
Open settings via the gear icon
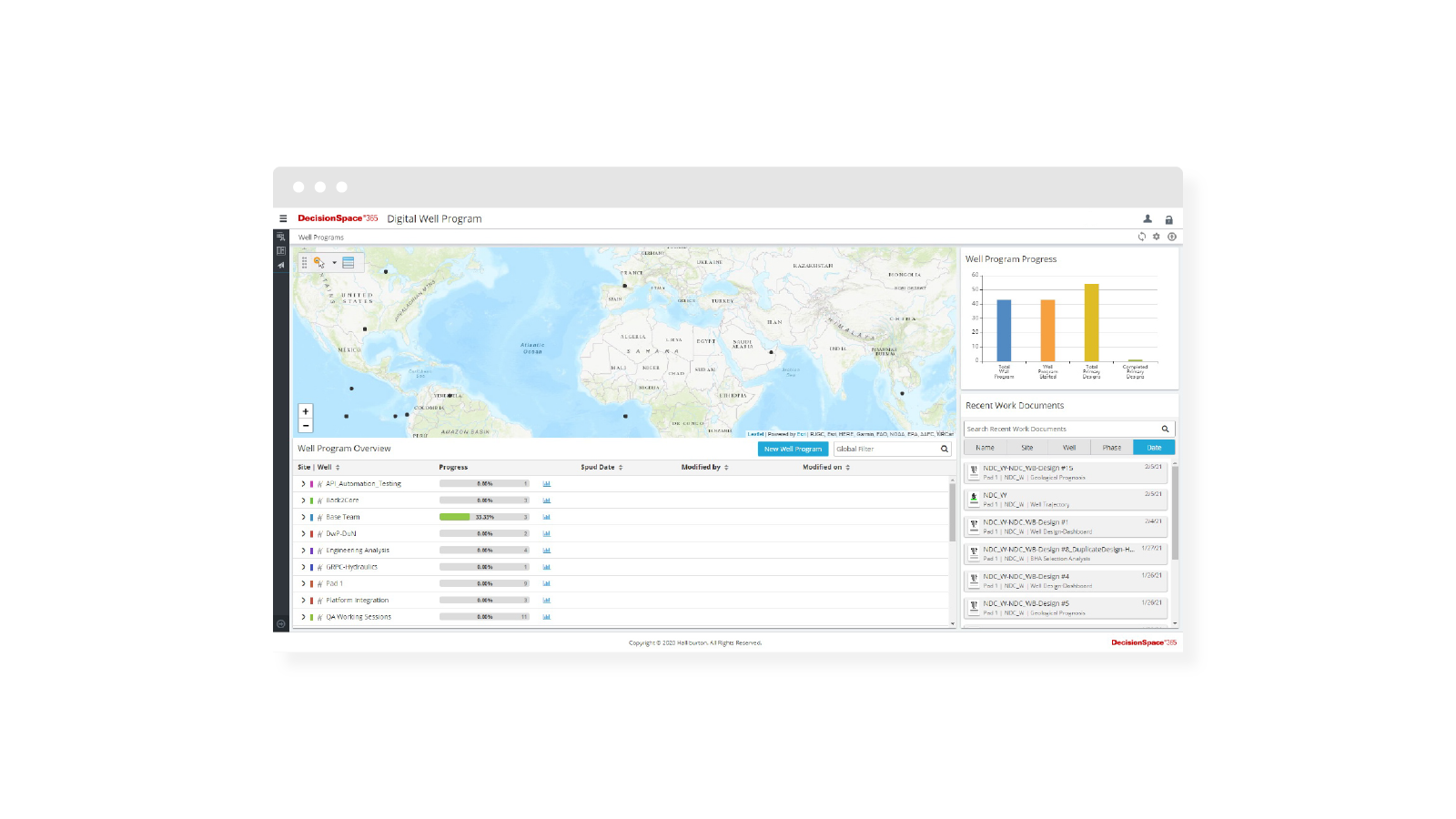tap(1157, 237)
